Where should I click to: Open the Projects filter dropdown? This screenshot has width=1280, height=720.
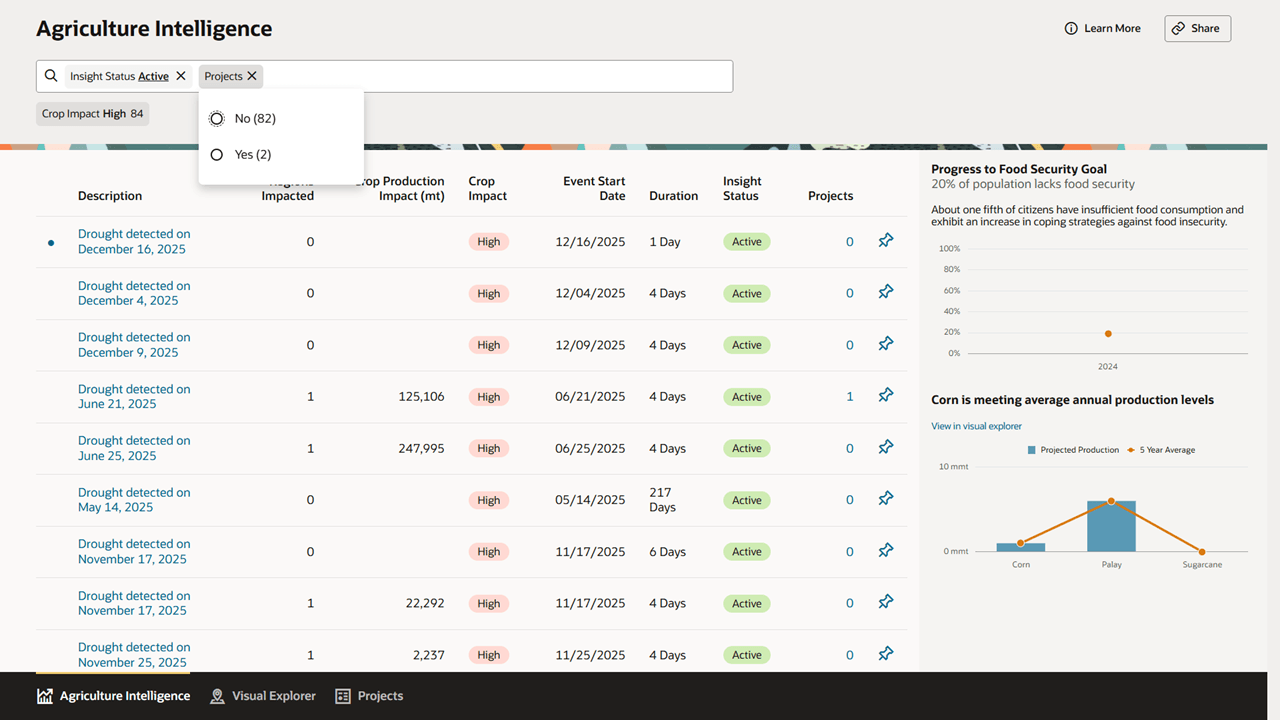(x=222, y=75)
